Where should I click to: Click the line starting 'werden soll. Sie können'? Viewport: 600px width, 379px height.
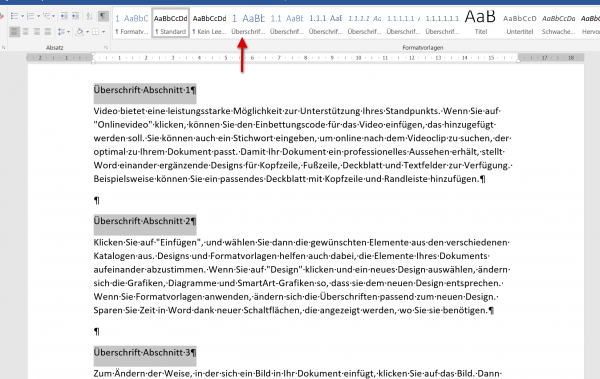coord(302,138)
